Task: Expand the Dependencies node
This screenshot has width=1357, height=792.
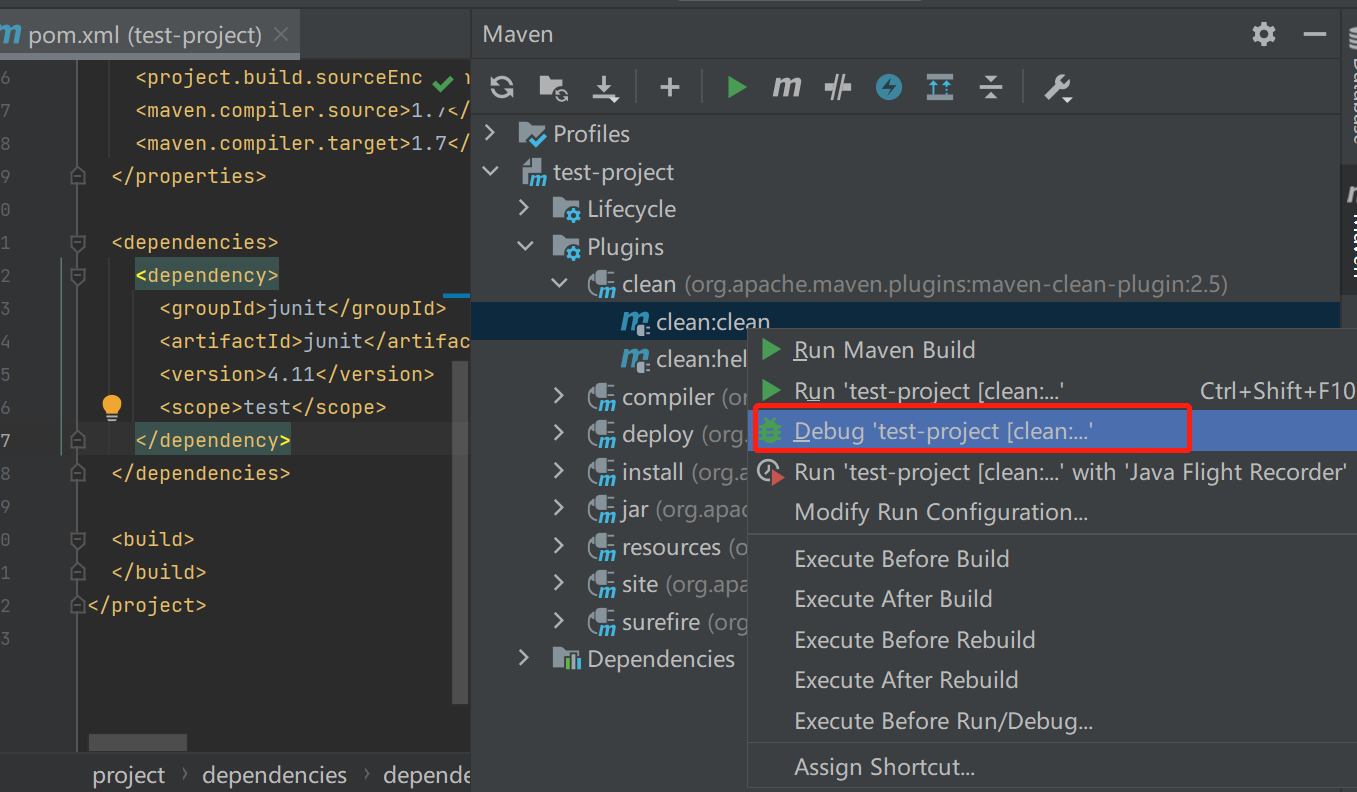Action: pyautogui.click(x=524, y=659)
